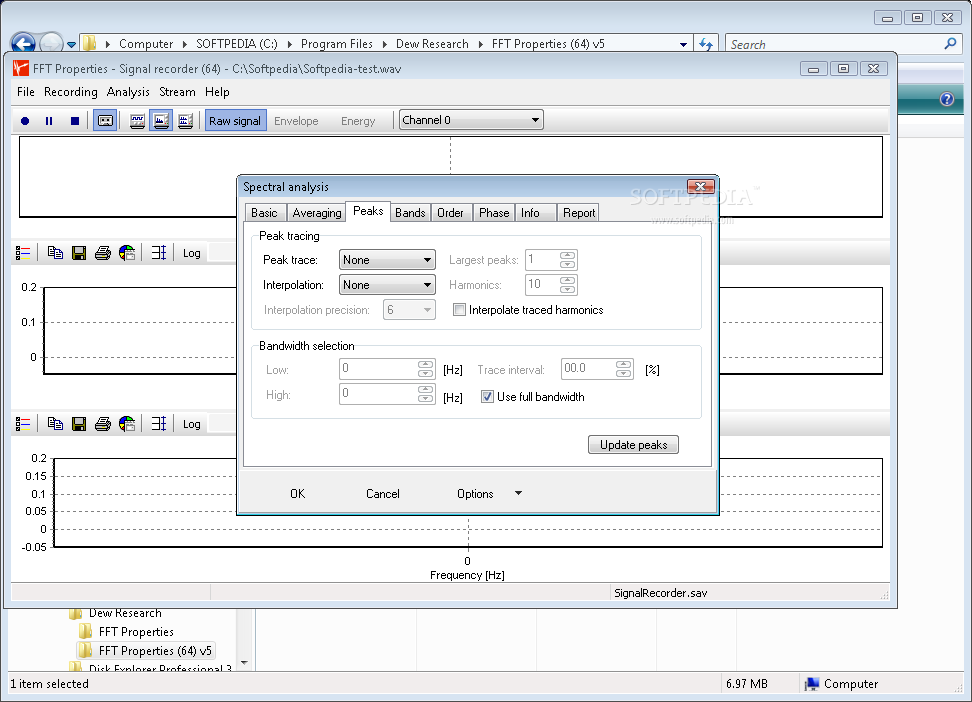
Task: Open the Peak trace dropdown
Action: coord(387,260)
